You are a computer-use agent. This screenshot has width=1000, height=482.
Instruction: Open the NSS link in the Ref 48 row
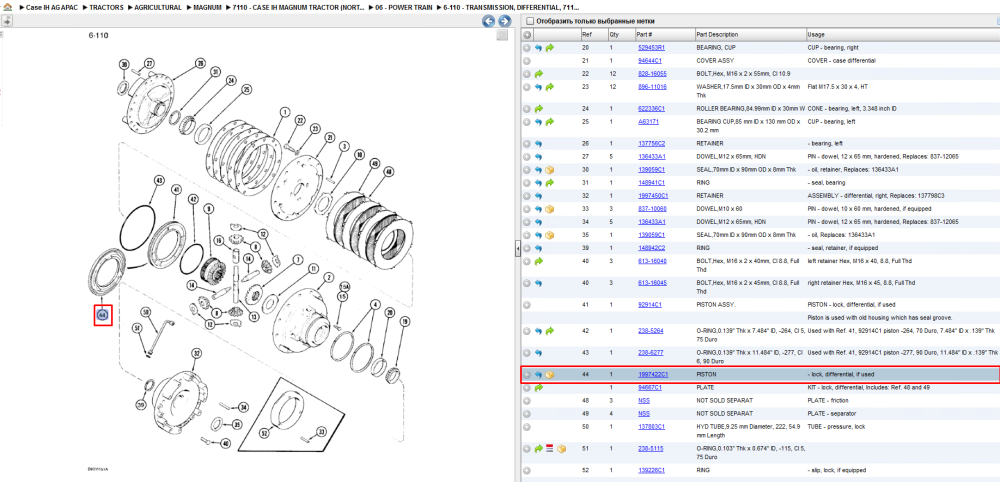point(644,400)
